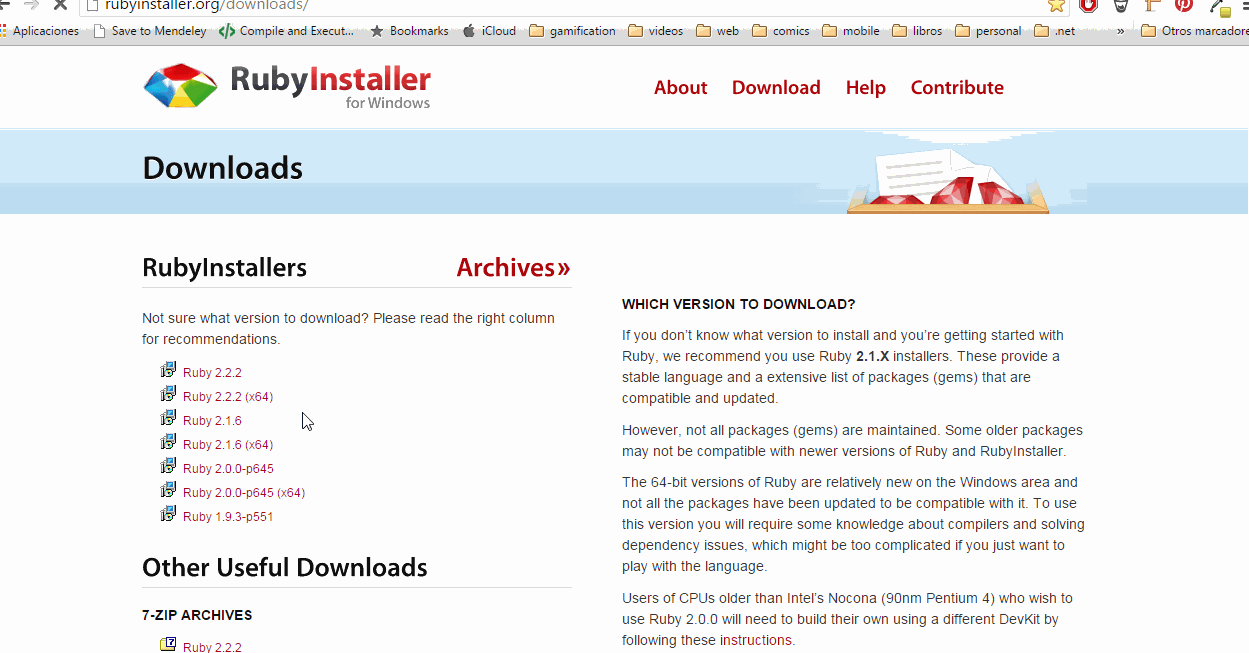The image size is (1249, 653).
Task: Click the 7-Zip archive icon for Ruby 2.2.2
Action: (x=168, y=644)
